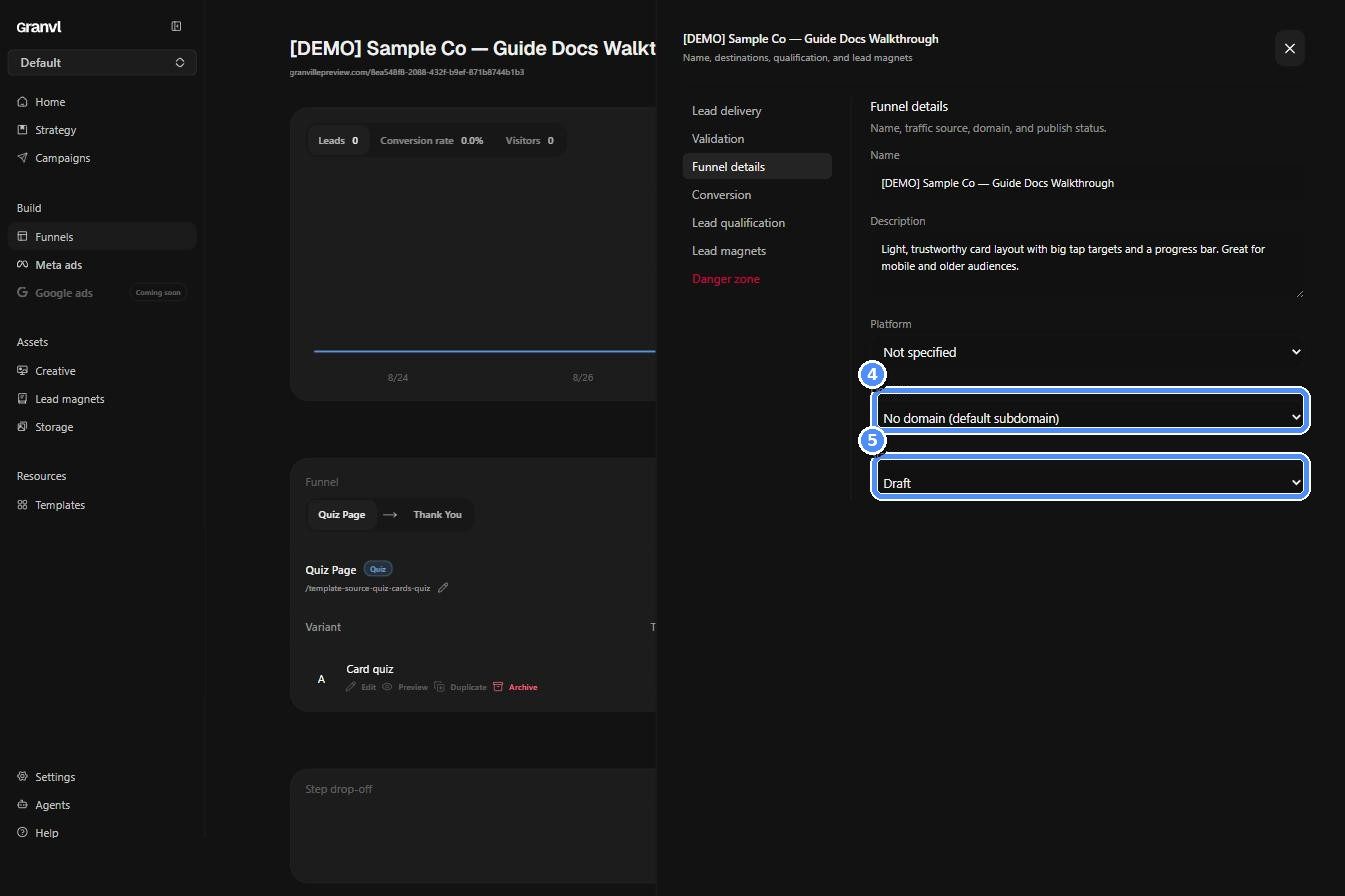Click the Creative image icon

[x=22, y=371]
